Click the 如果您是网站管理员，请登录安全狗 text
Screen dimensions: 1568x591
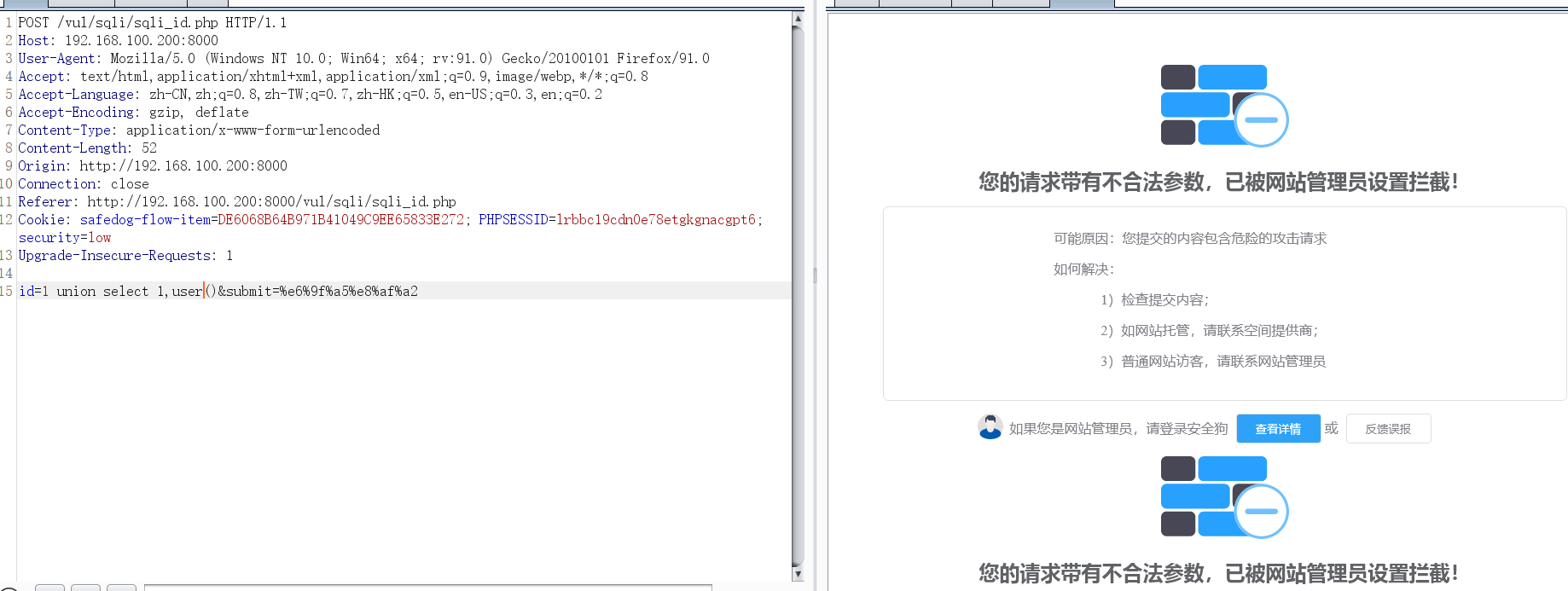1118,428
